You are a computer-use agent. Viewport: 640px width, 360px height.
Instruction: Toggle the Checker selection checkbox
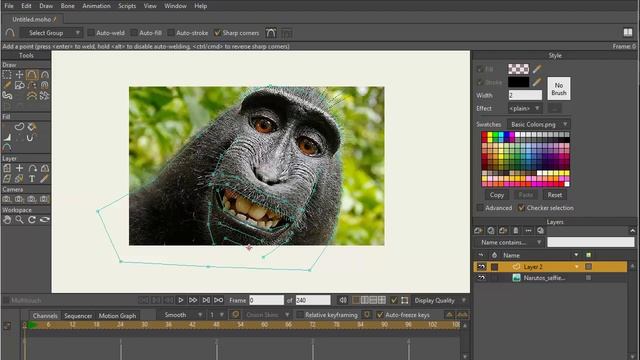coord(521,208)
